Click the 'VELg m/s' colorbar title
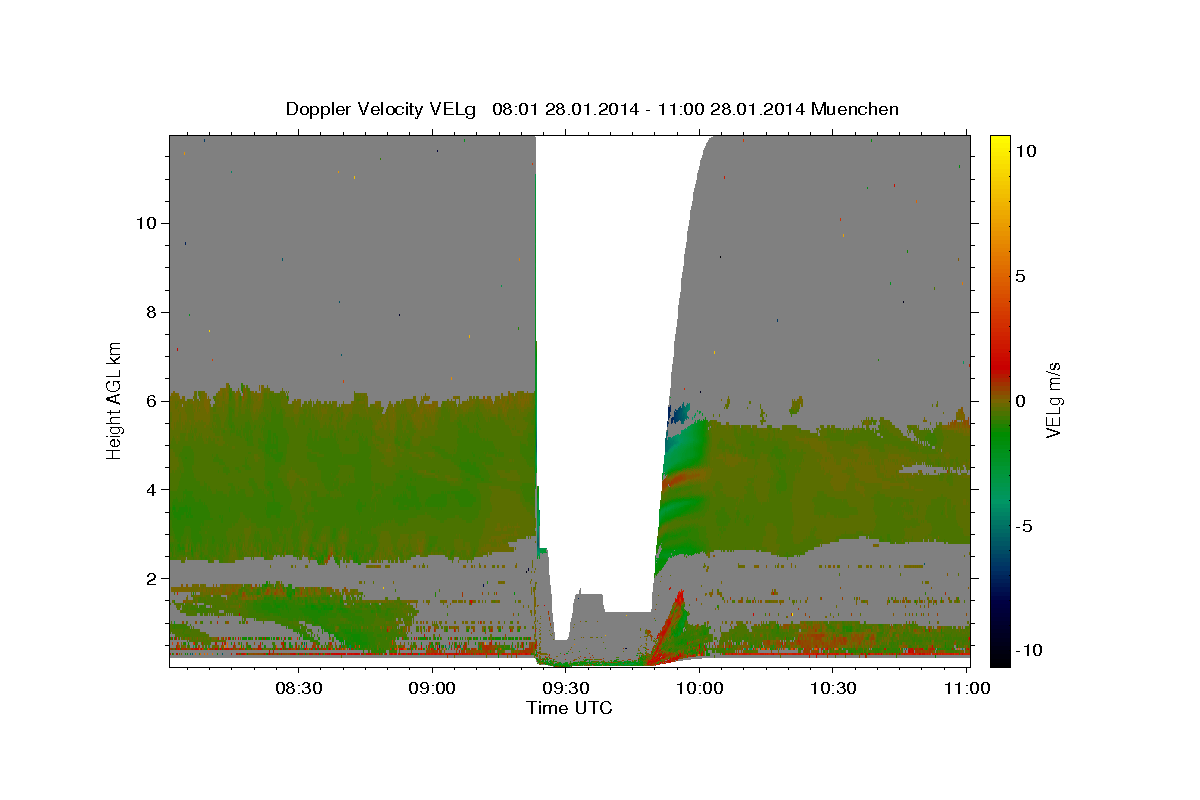Viewport: 1200px width, 800px height. (1054, 400)
